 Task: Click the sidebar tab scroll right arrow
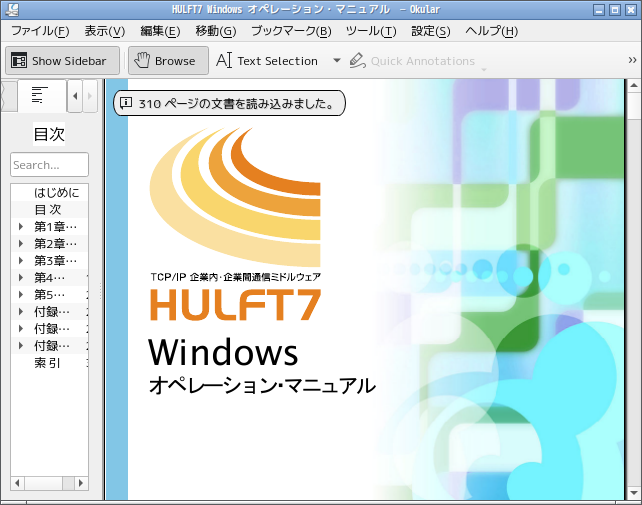90,96
